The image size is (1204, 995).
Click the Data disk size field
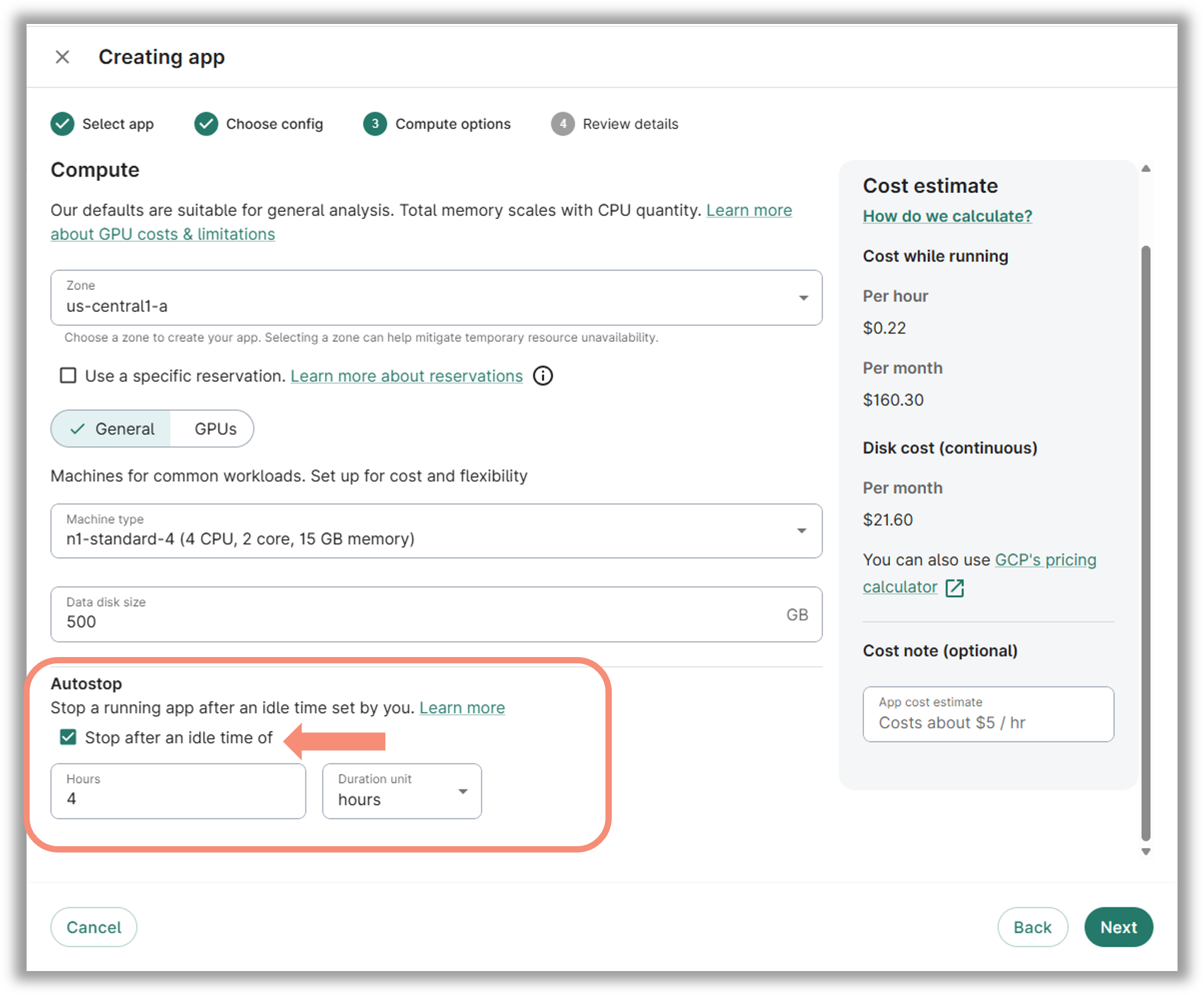pyautogui.click(x=436, y=615)
